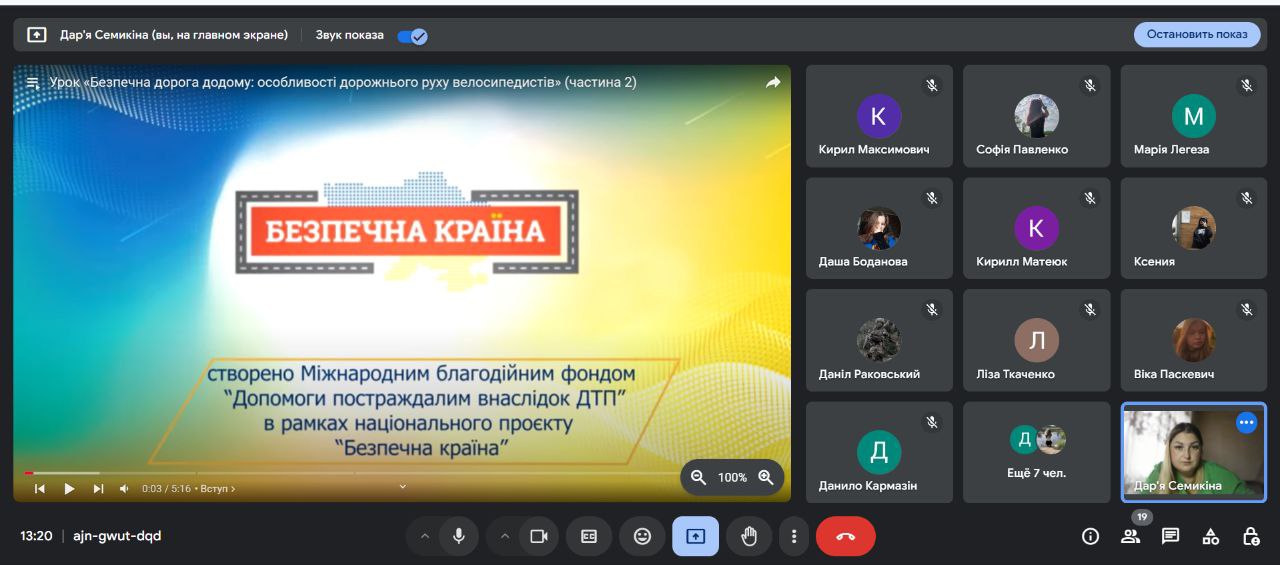Mute the microphone in the call controls

click(x=459, y=537)
